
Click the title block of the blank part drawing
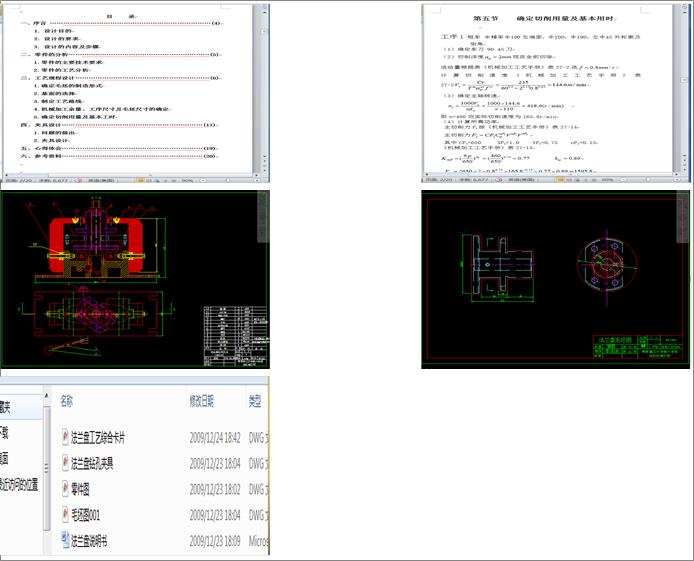tap(638, 346)
